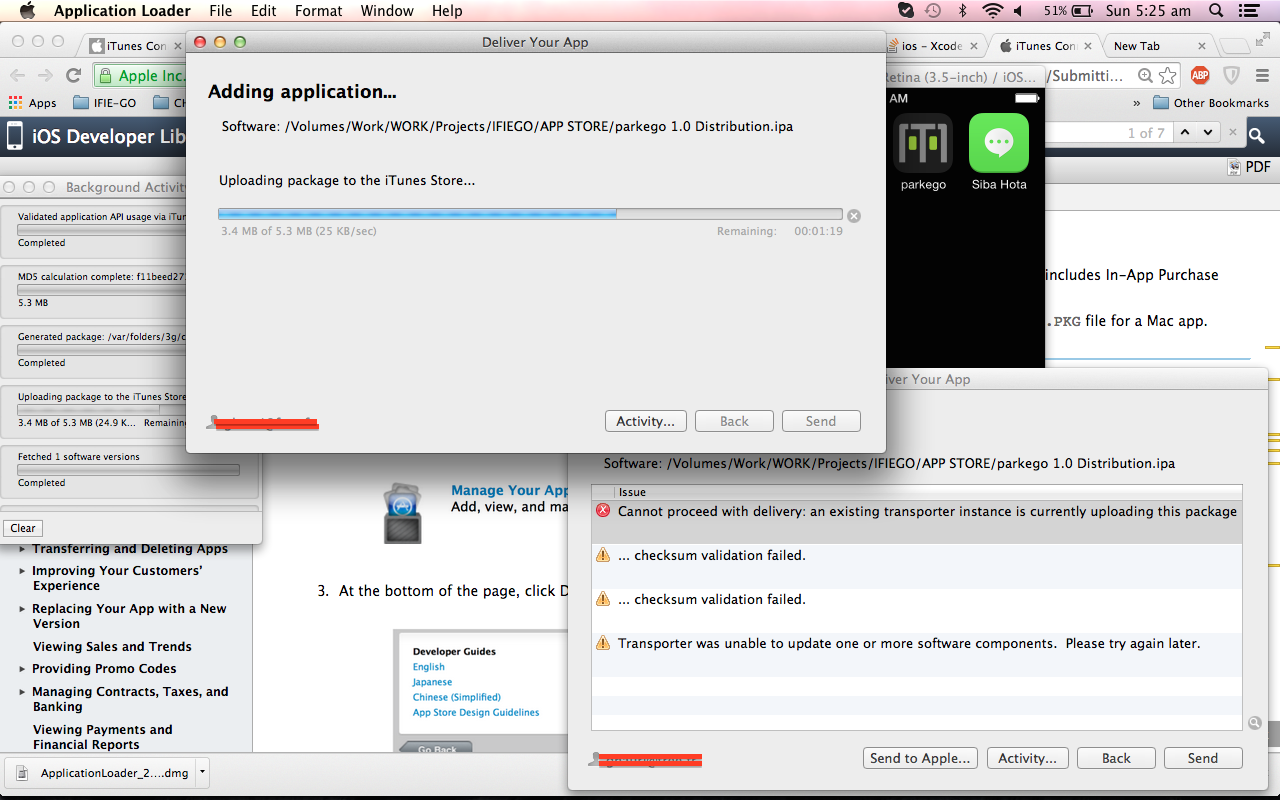Screen dimensions: 1280x800
Task: Click the Uploading package bar in Background Activity
Action: [102, 410]
